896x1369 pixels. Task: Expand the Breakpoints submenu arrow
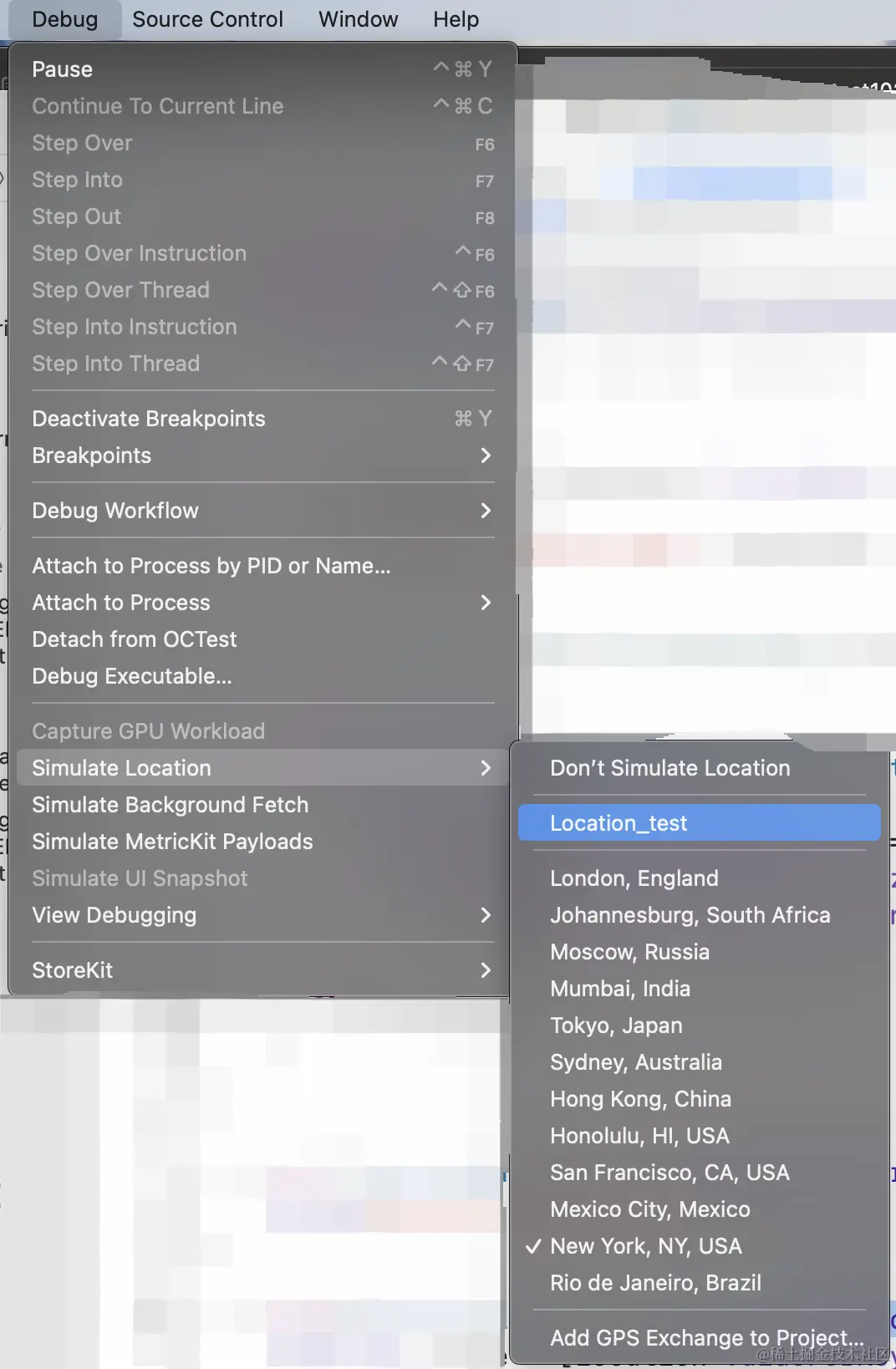(486, 455)
